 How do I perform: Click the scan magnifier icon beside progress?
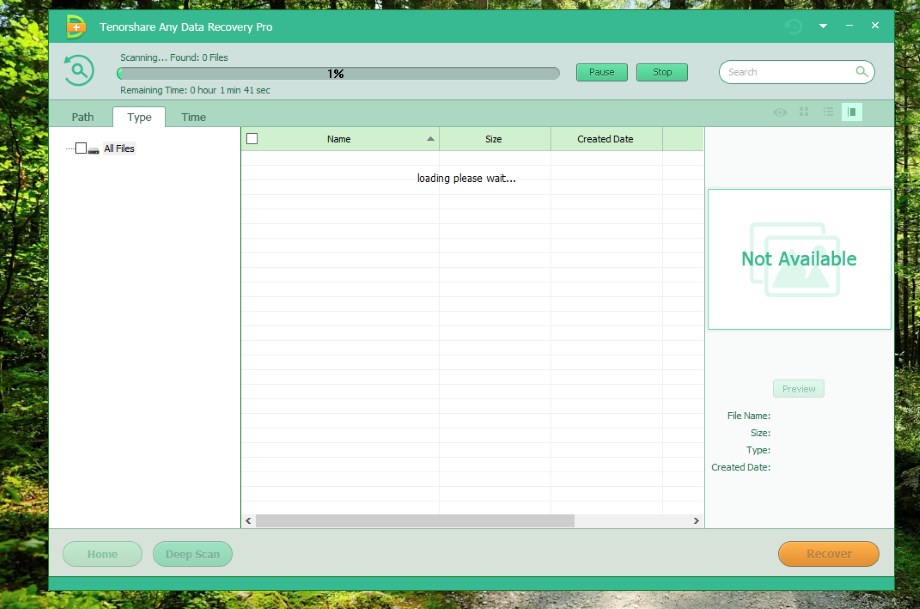78,71
